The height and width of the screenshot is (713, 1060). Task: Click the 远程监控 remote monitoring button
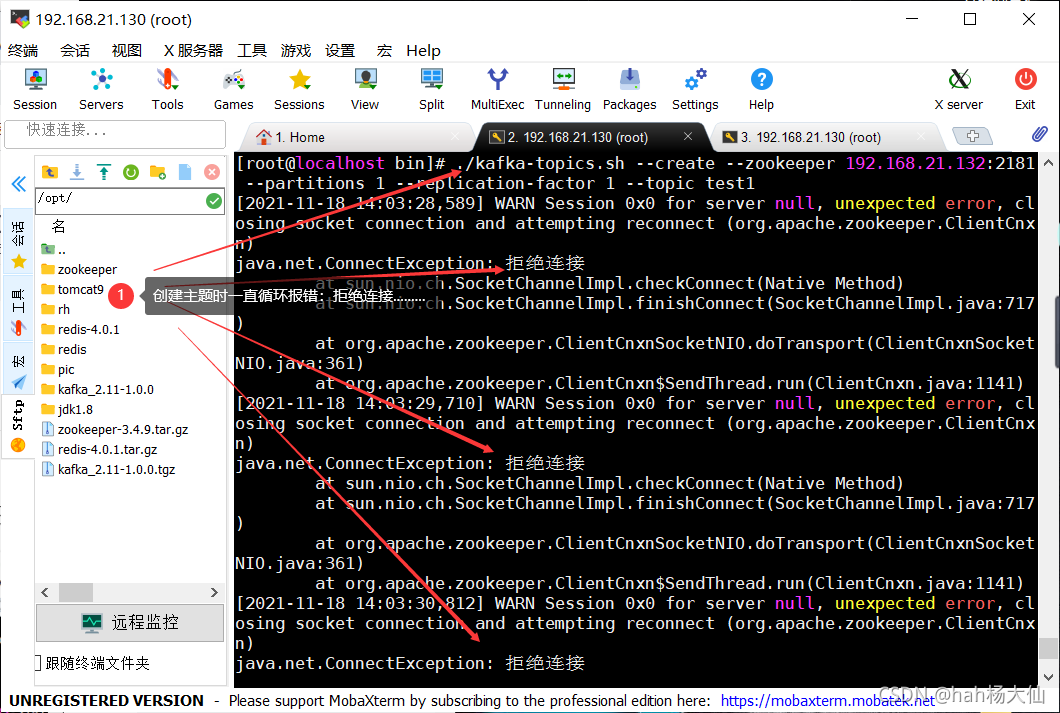pyautogui.click(x=130, y=622)
